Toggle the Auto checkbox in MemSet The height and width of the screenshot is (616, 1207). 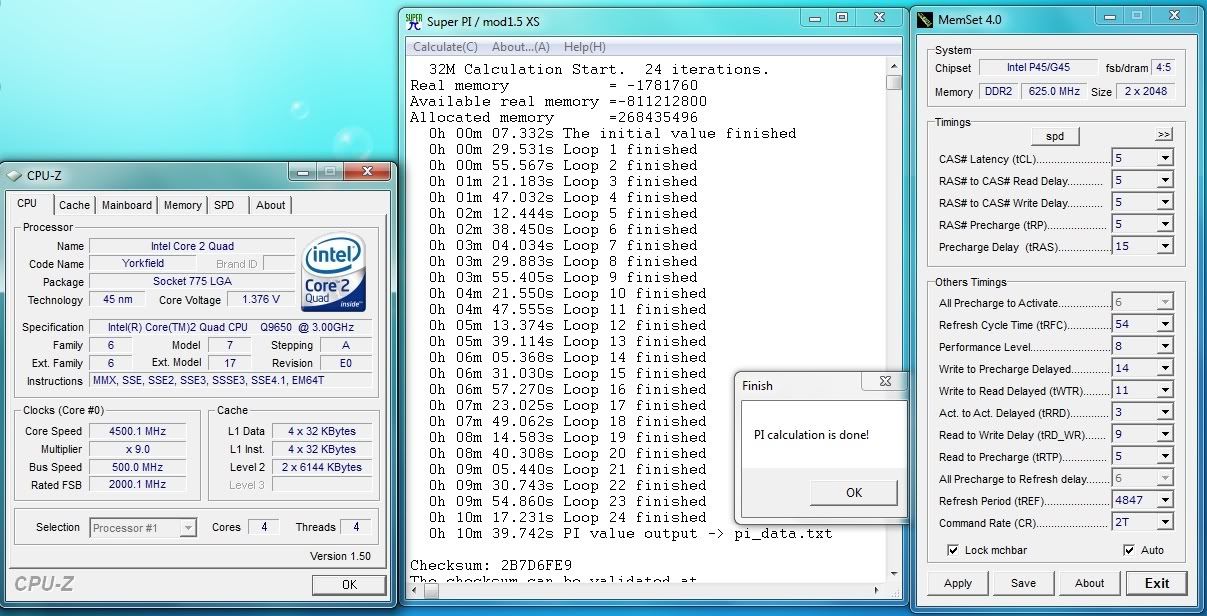coord(1129,550)
